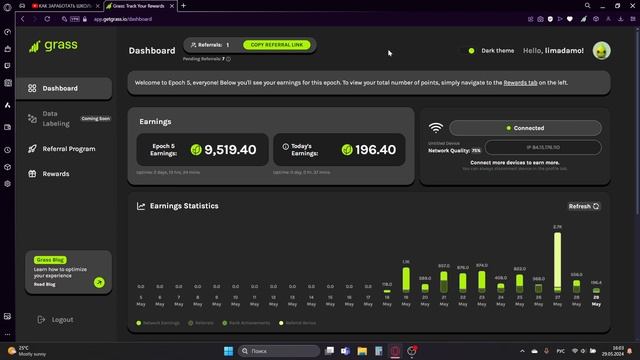Click the device IP address field
The image size is (640, 360).
click(x=543, y=147)
